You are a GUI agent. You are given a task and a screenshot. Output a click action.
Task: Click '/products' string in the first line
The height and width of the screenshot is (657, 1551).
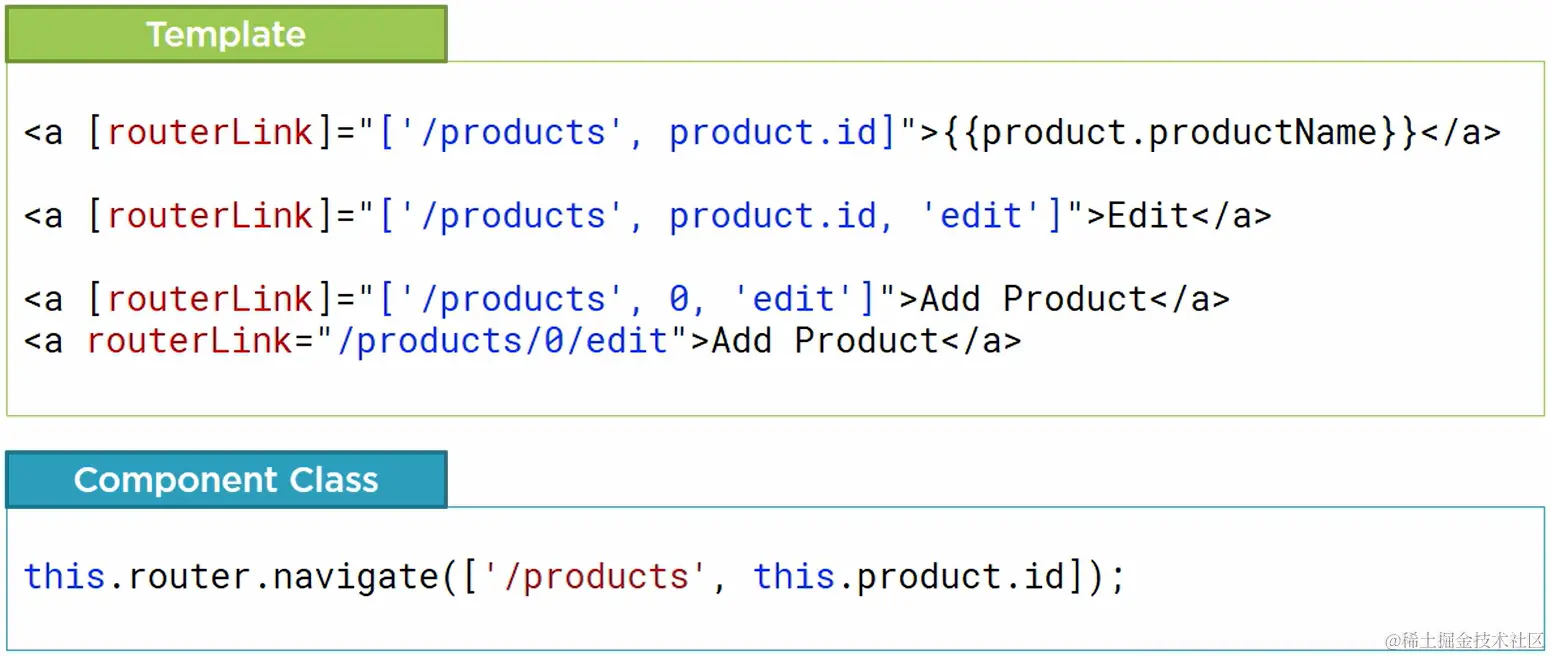[x=503, y=132]
